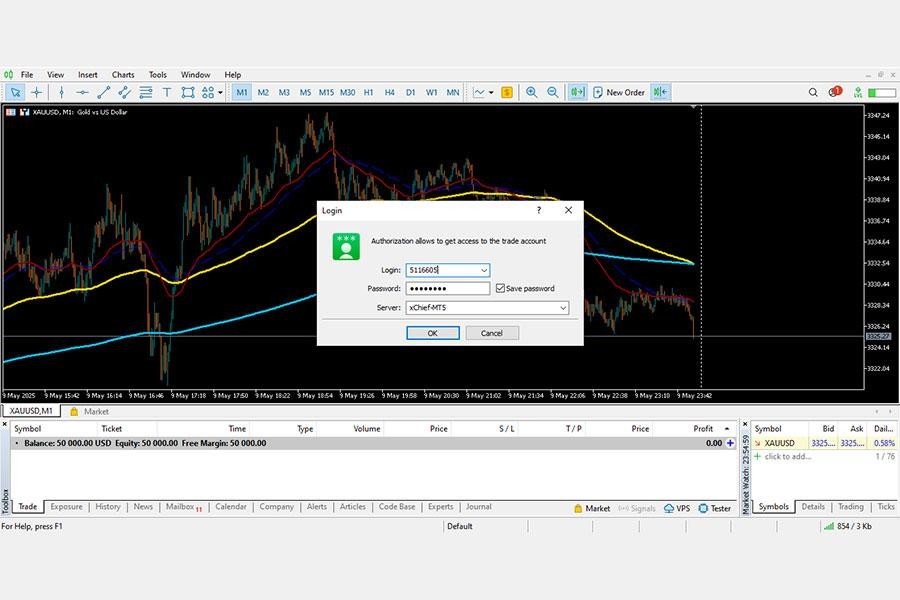Toggle the Save password checkbox
Image resolution: width=900 pixels, height=600 pixels.
(x=500, y=288)
